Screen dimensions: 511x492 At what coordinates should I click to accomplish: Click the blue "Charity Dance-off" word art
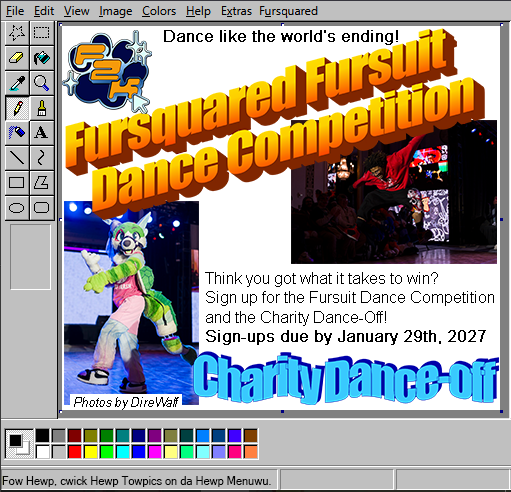point(346,378)
